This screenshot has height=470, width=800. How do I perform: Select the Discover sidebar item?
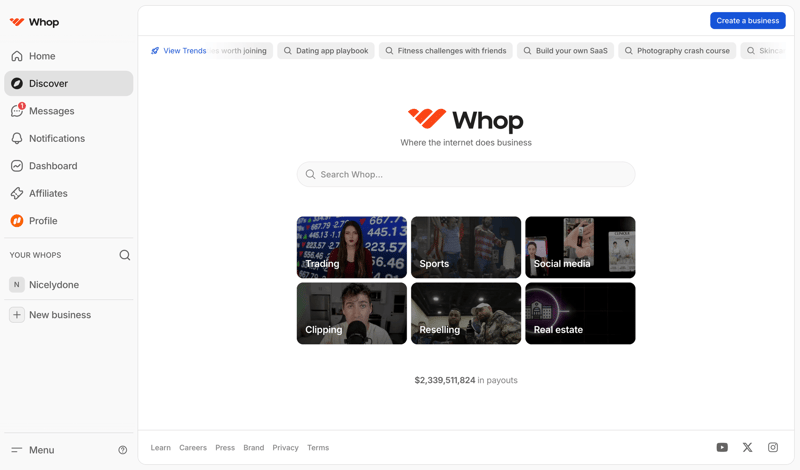(x=68, y=83)
